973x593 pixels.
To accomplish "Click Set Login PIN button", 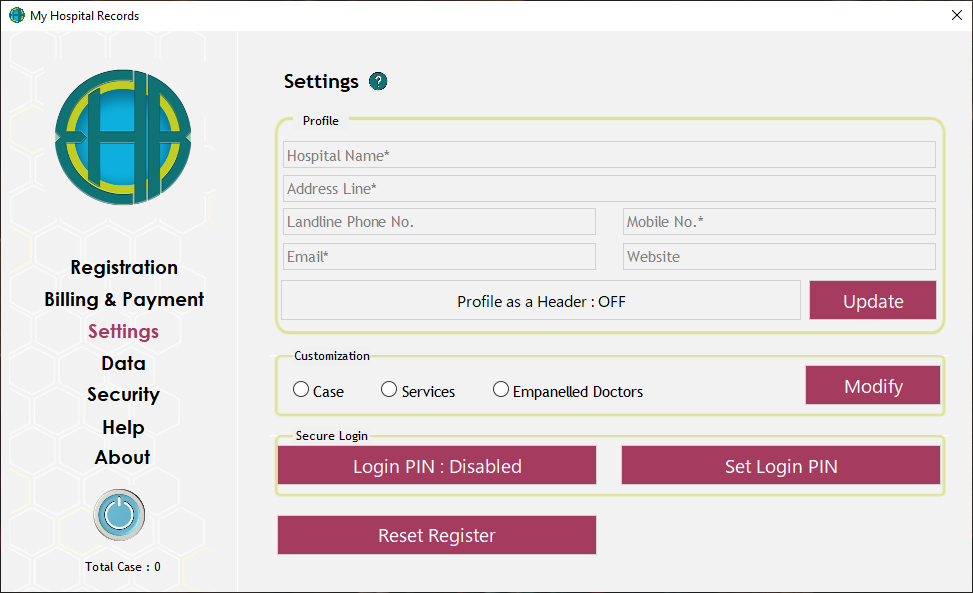I will coord(780,466).
